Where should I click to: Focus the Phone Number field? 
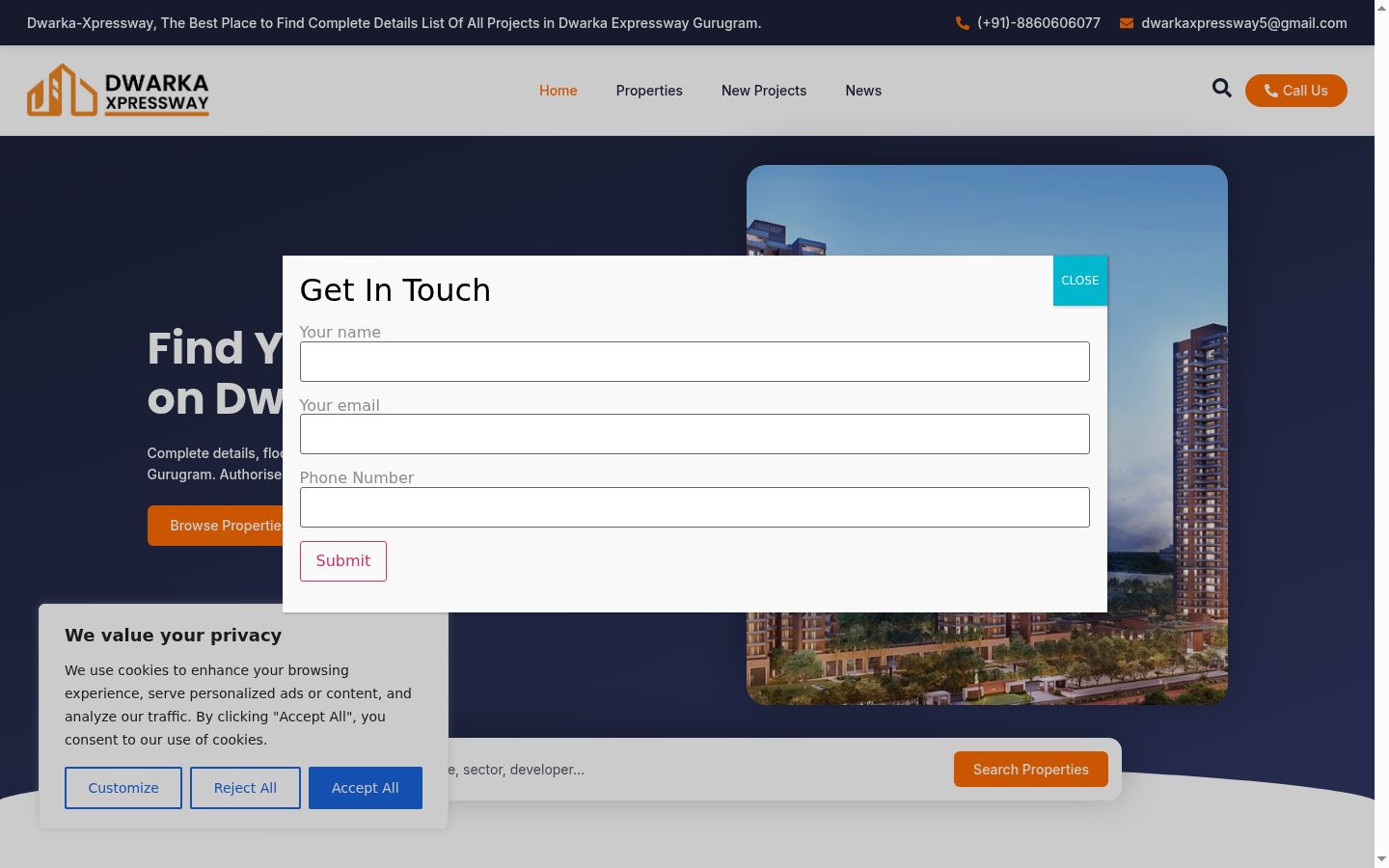[694, 507]
